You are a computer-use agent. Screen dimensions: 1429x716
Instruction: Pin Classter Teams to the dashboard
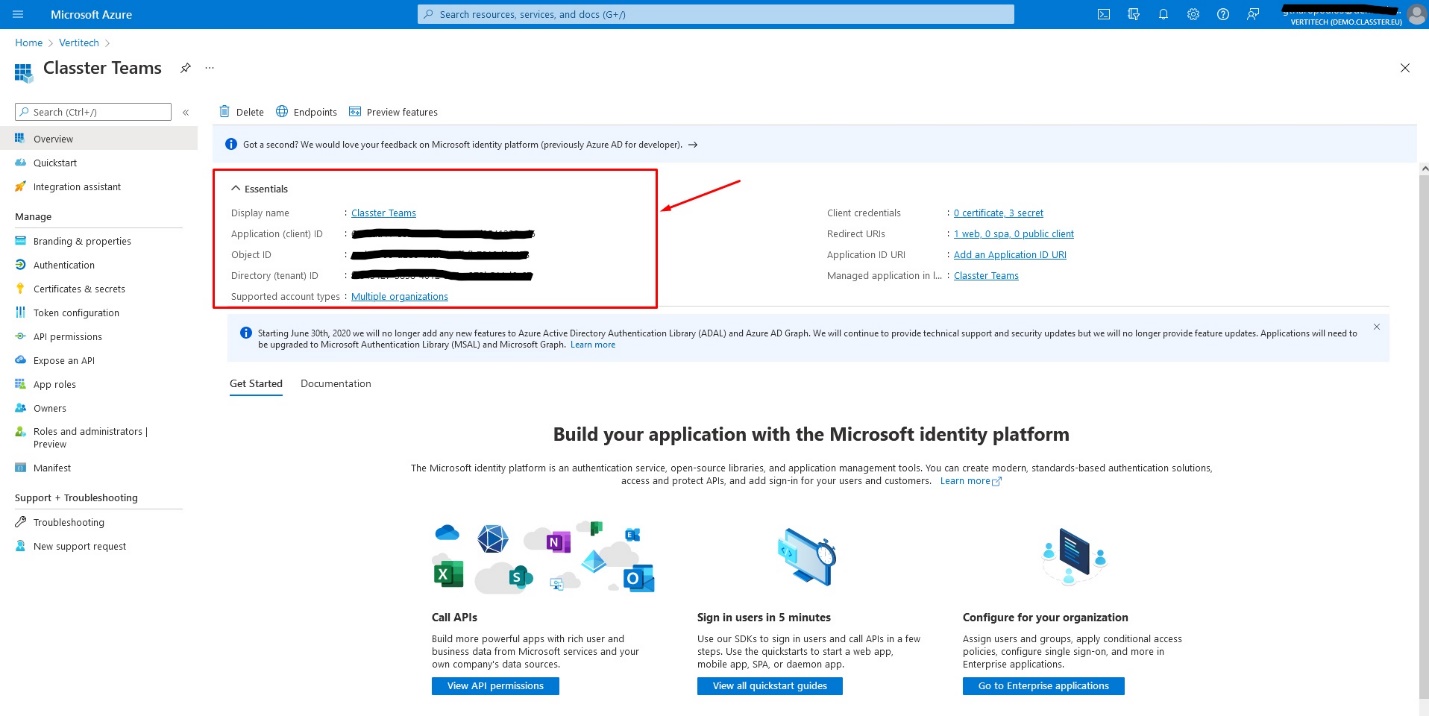tap(185, 68)
